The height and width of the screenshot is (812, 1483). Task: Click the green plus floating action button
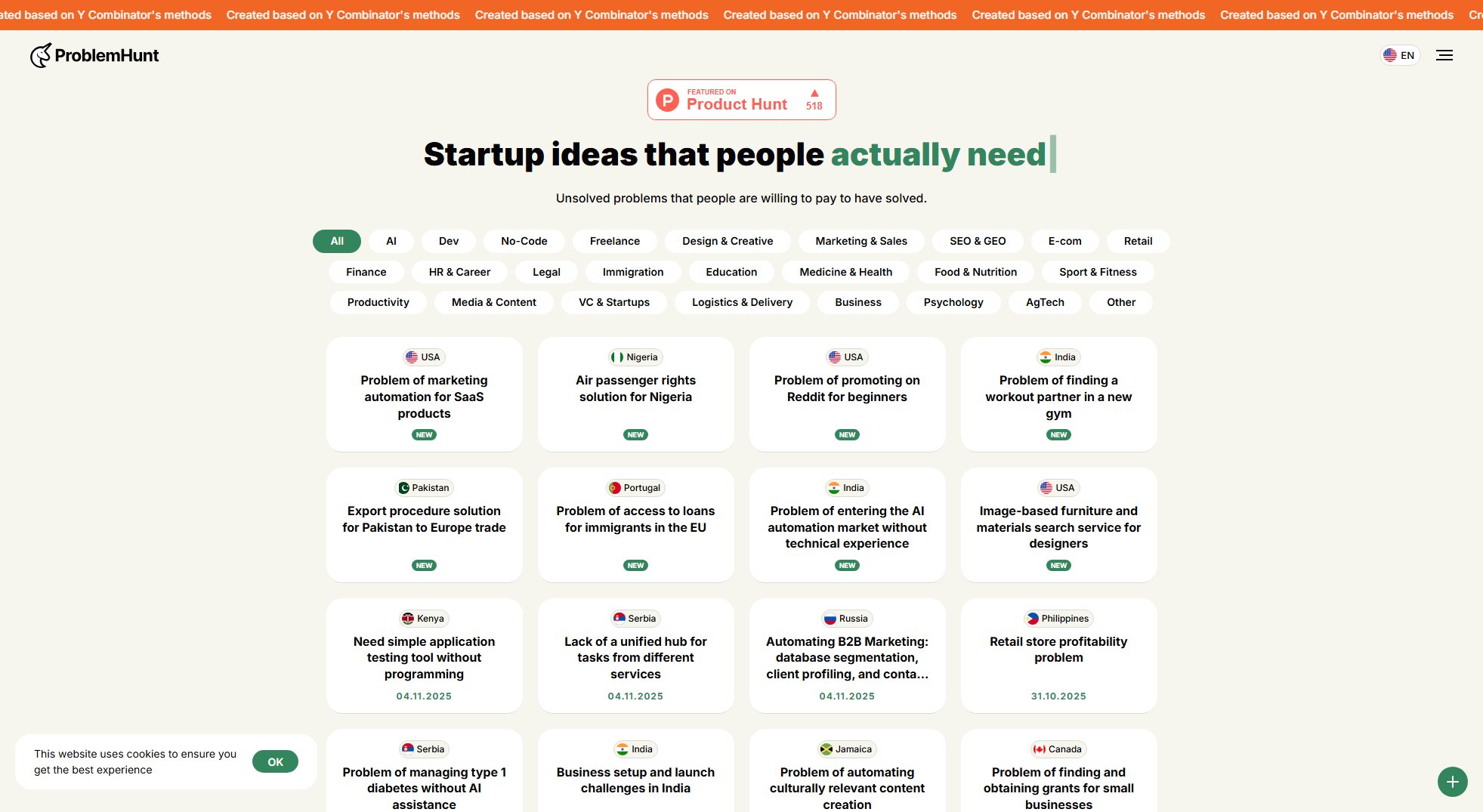[x=1451, y=781]
